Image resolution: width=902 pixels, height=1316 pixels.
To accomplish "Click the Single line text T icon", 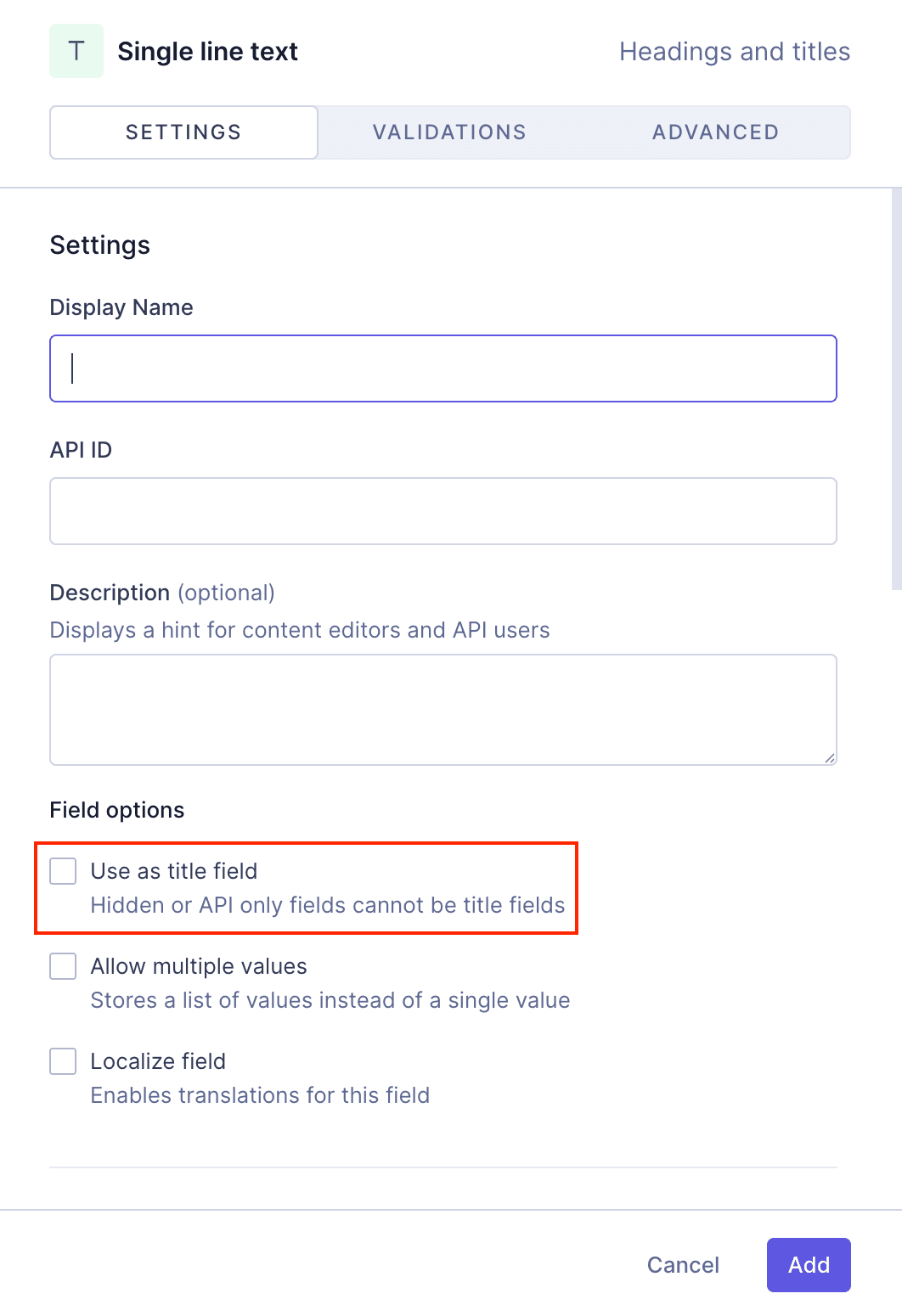I will click(76, 51).
